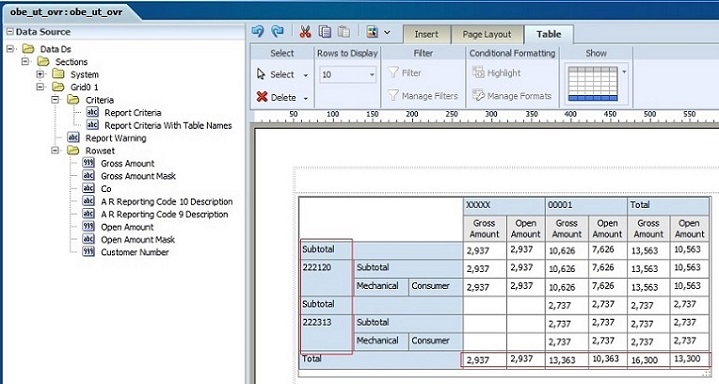Expand the System folder node
Image resolution: width=719 pixels, height=384 pixels.
[40, 74]
